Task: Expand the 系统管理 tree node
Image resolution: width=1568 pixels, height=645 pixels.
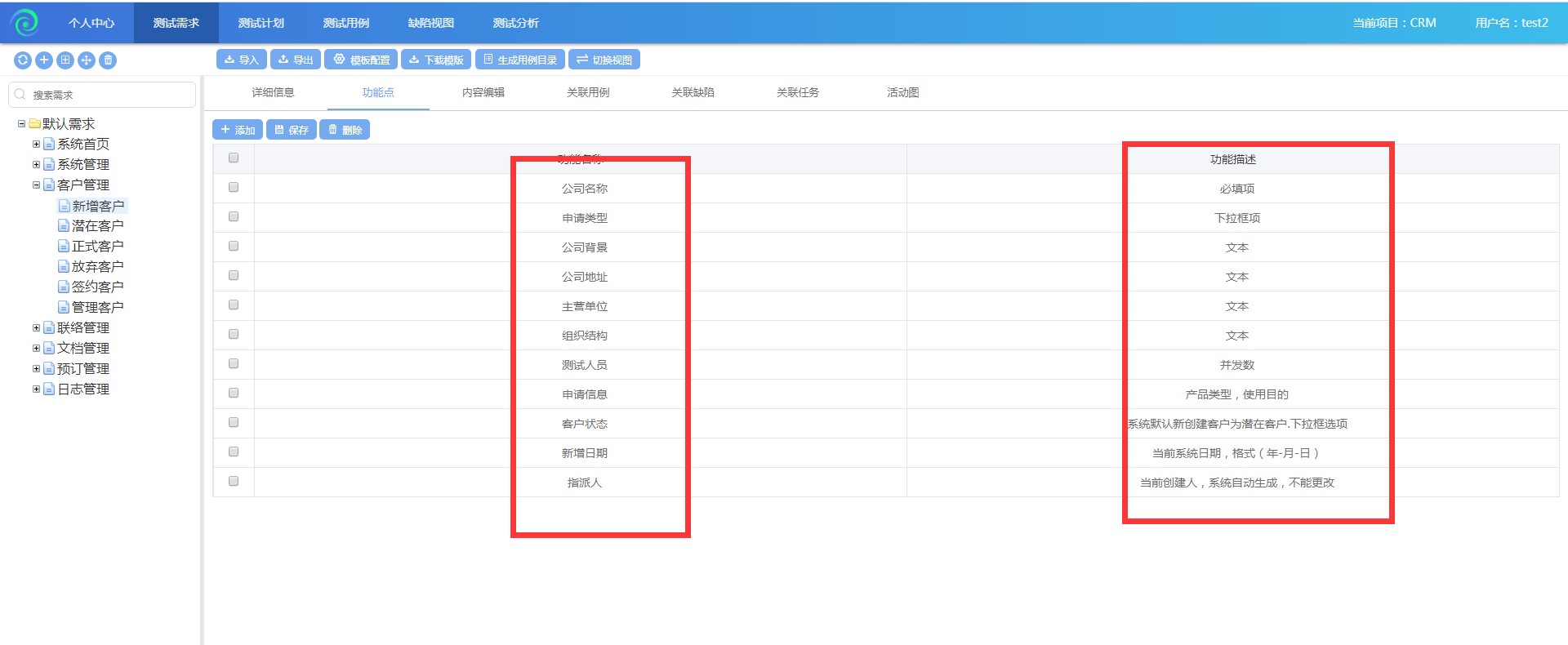Action: (x=36, y=164)
